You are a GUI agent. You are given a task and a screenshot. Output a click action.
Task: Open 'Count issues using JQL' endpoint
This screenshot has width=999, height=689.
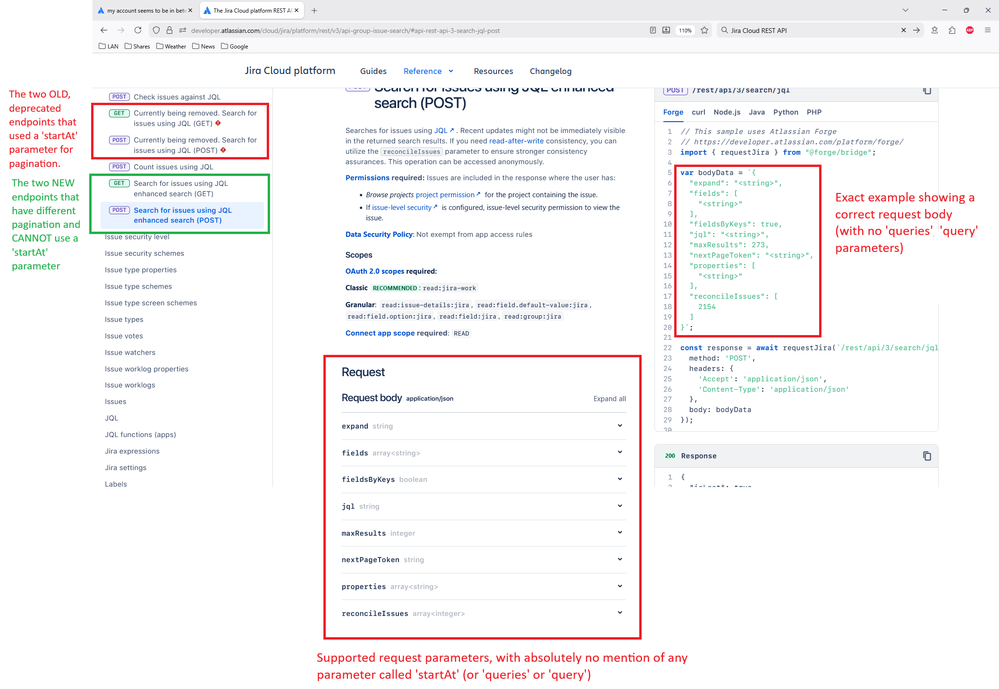click(173, 167)
